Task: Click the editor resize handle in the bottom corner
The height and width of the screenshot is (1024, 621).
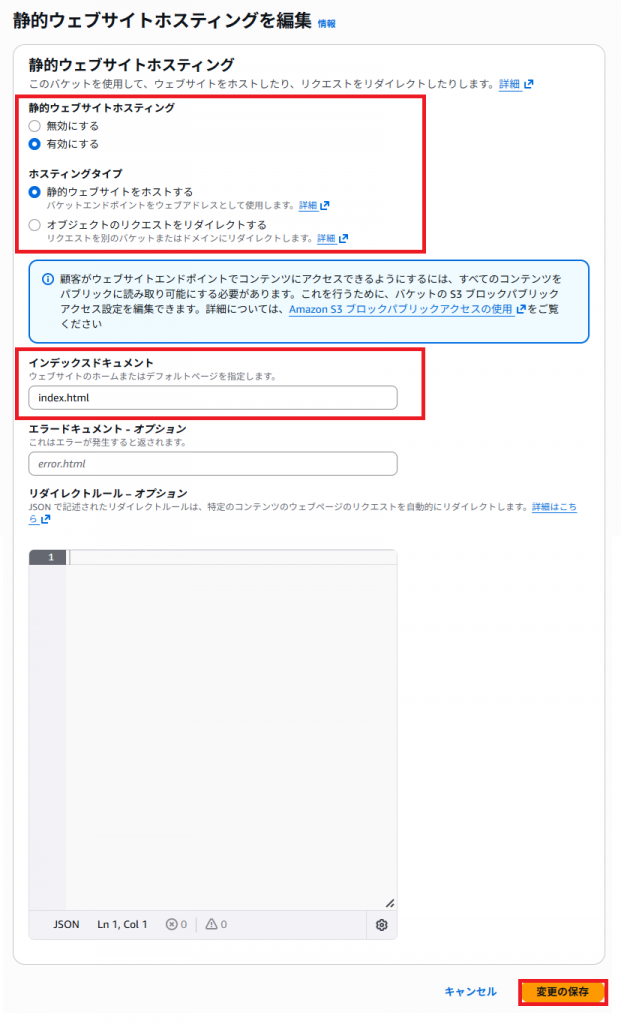Action: coord(390,903)
